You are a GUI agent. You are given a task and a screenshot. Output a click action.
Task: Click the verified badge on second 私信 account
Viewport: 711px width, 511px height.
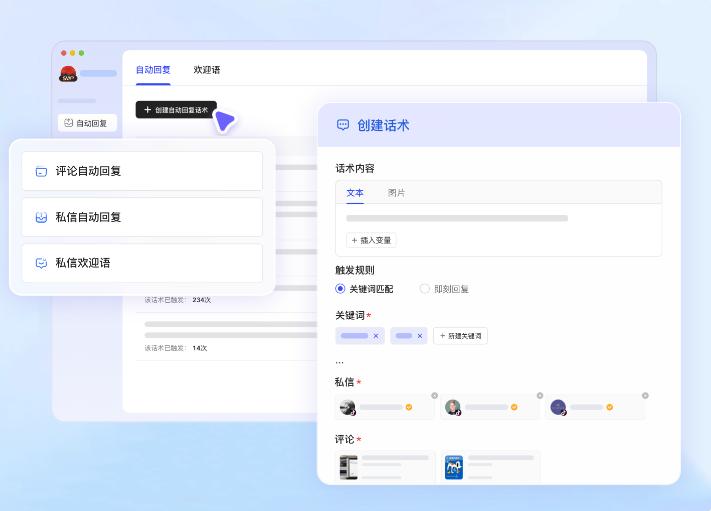[514, 407]
